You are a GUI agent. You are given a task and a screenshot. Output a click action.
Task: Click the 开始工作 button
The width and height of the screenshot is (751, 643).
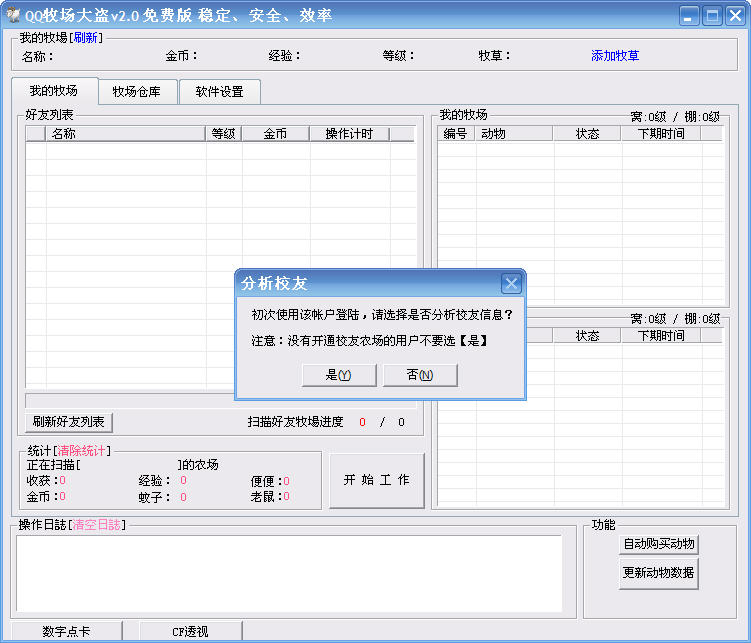(x=377, y=480)
